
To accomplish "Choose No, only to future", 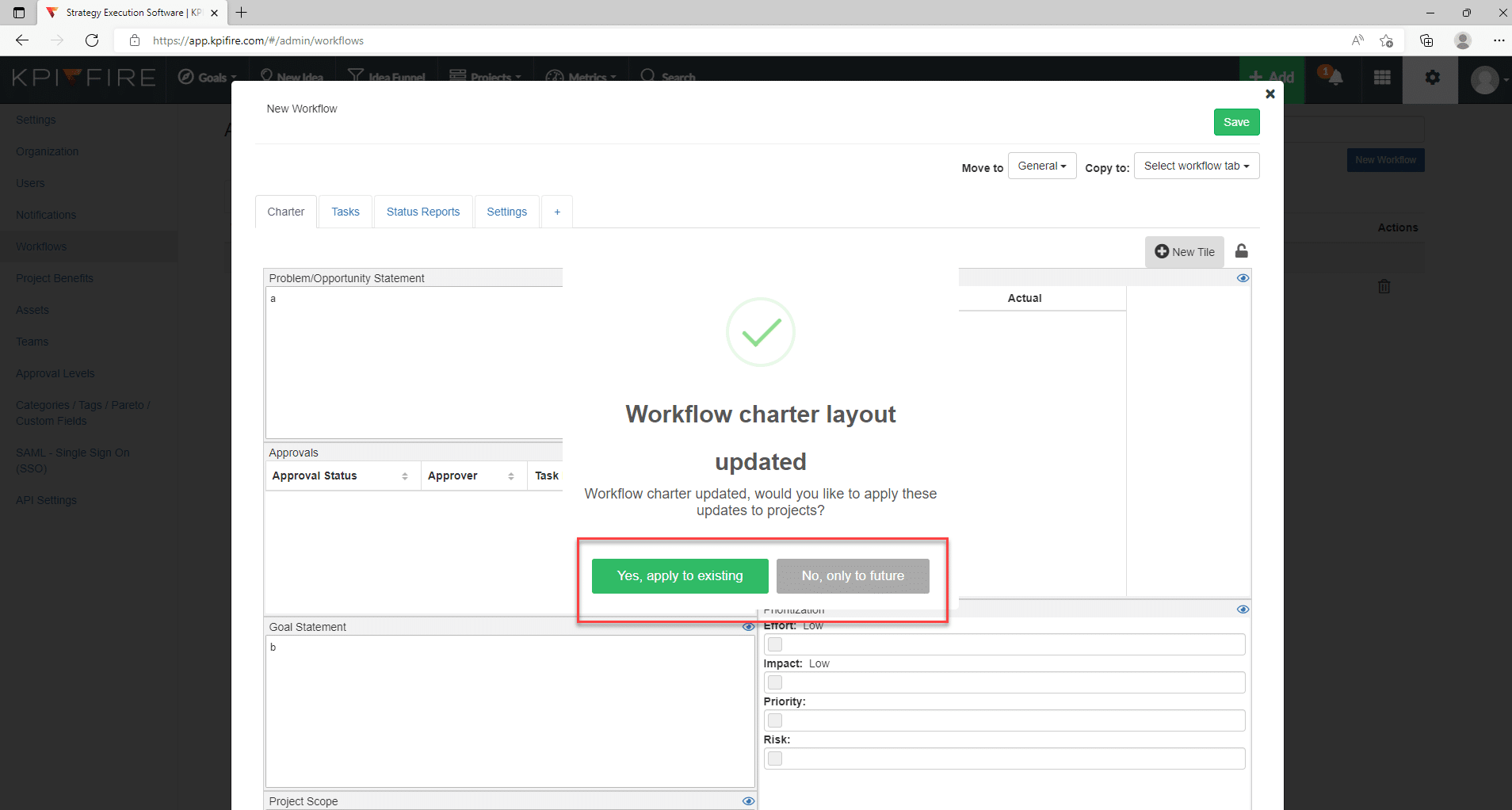I will pyautogui.click(x=853, y=576).
